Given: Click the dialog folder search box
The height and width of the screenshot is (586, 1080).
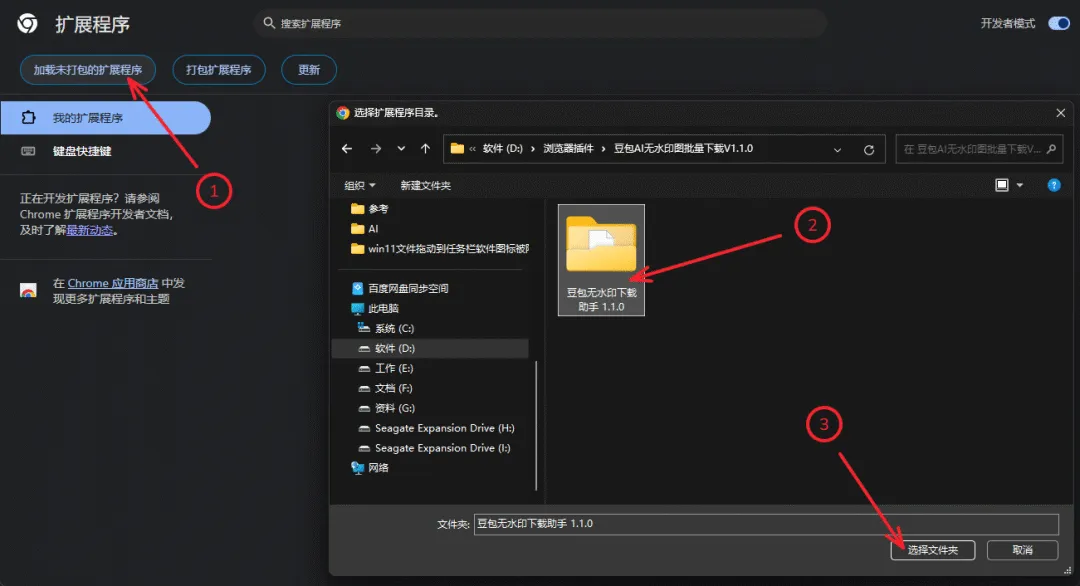Looking at the screenshot, I should (979, 149).
